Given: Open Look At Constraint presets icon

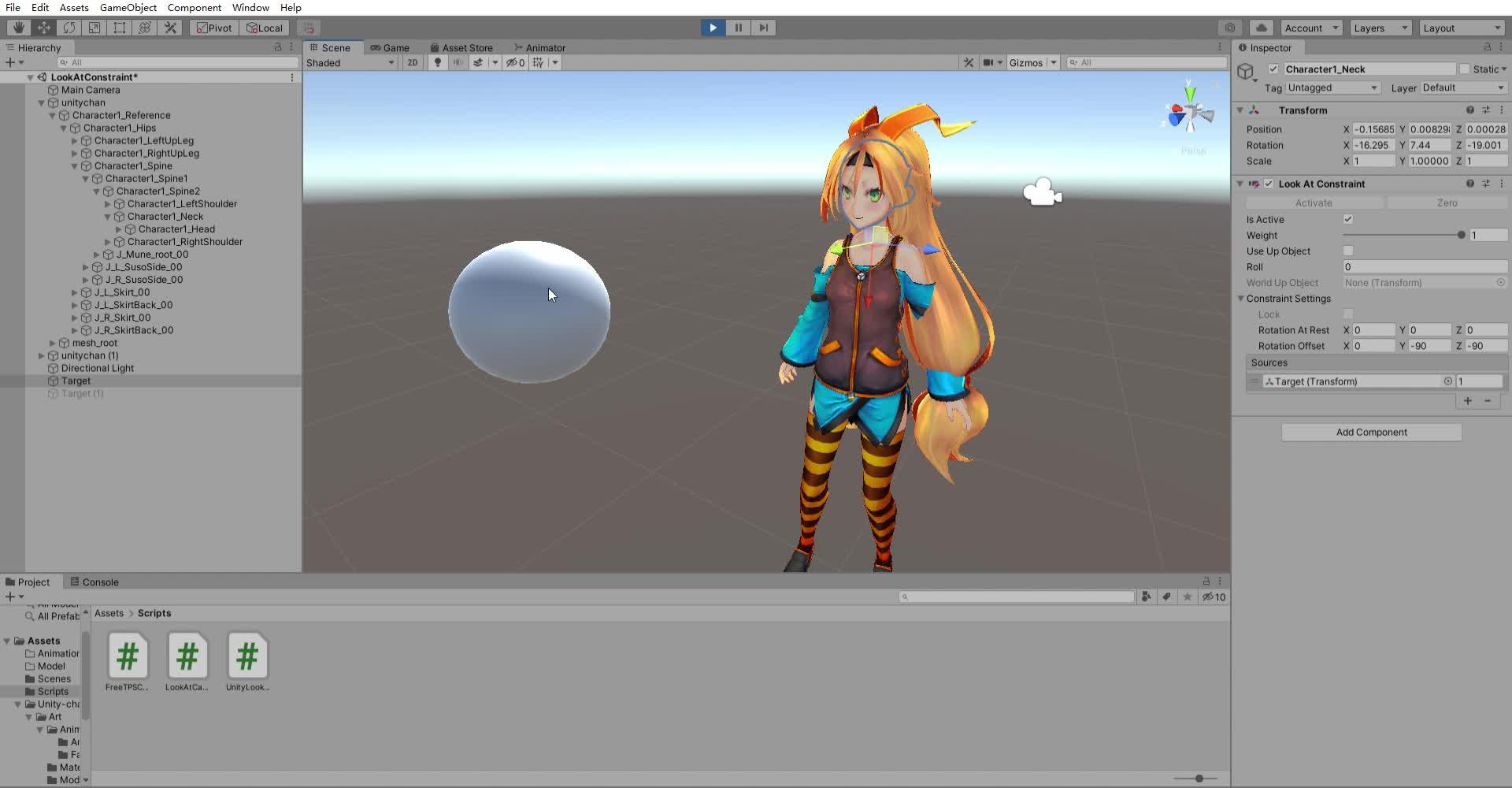Looking at the screenshot, I should pos(1486,184).
